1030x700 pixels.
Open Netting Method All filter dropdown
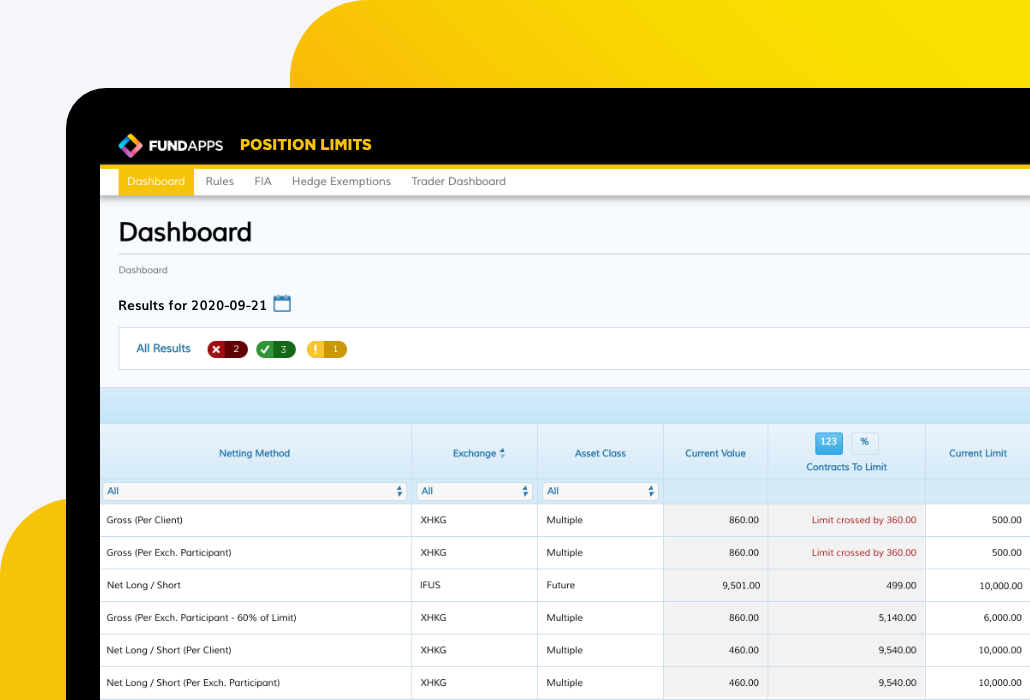click(255, 491)
